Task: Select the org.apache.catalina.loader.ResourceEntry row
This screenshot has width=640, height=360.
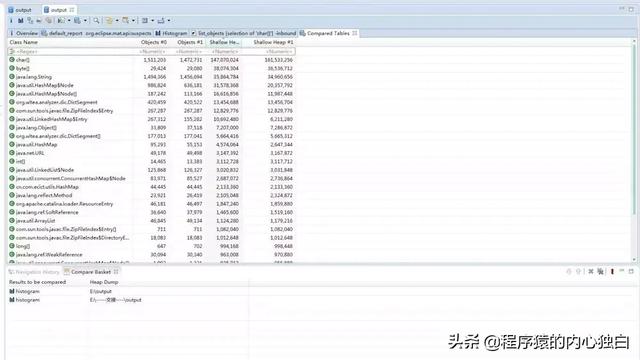Action: 151,204
